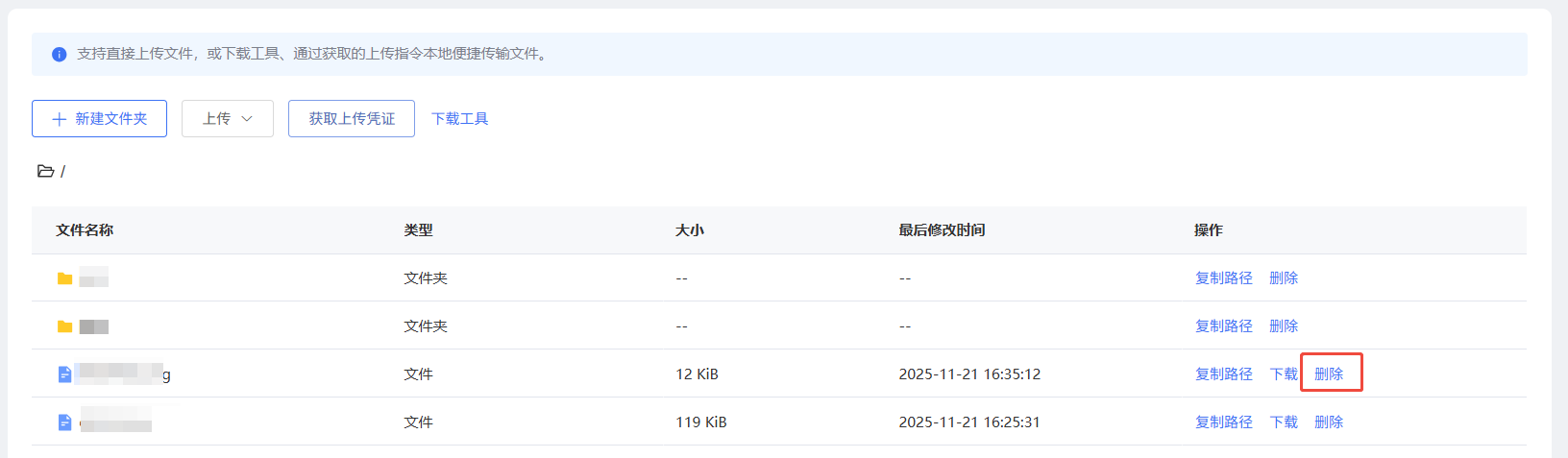Open the 上传 dropdown menu
The image size is (1568, 458).
[x=228, y=119]
